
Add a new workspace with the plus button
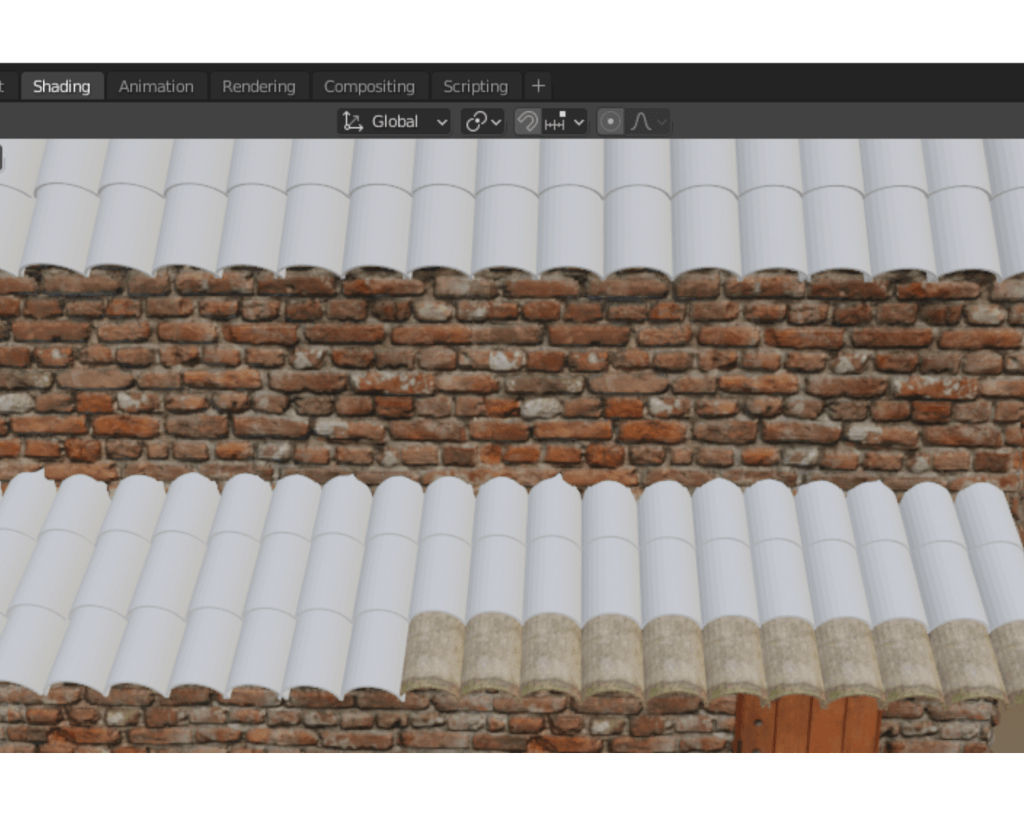(538, 86)
